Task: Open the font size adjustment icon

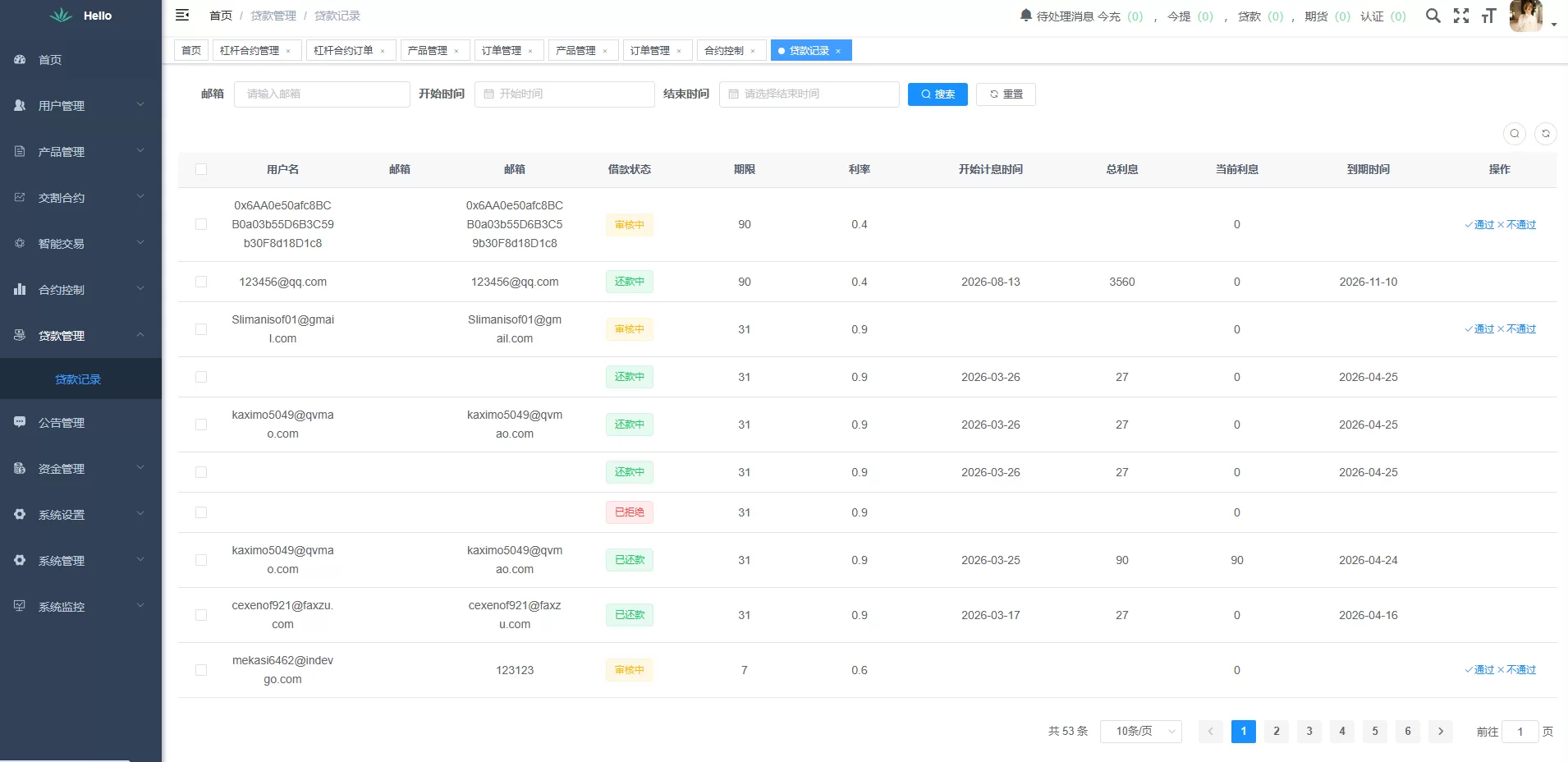Action: point(1489,15)
